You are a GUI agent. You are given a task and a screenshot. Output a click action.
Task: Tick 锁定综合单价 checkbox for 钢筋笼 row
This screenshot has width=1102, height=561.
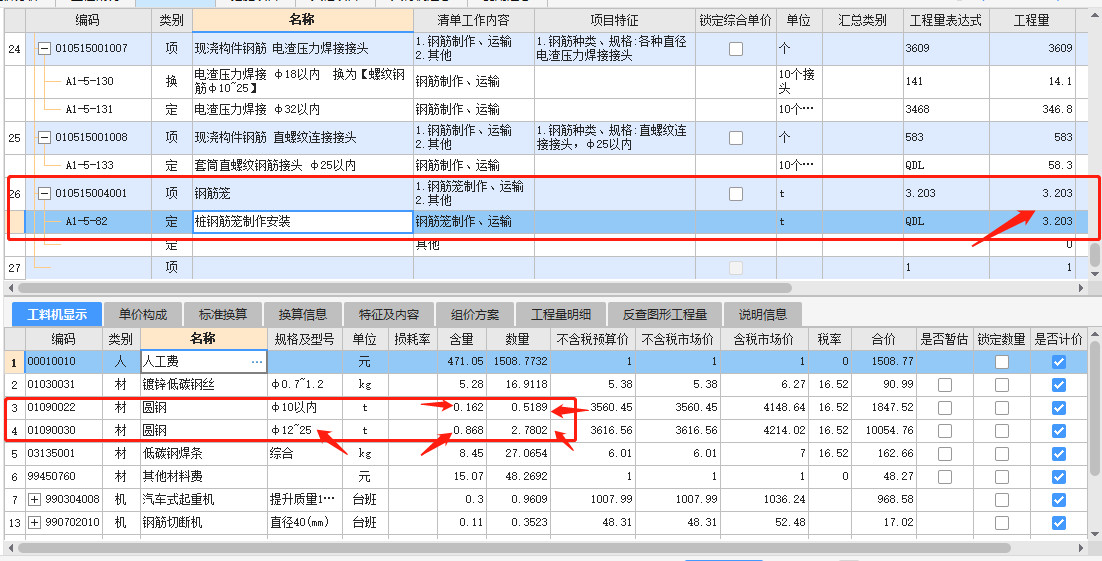pyautogui.click(x=736, y=193)
